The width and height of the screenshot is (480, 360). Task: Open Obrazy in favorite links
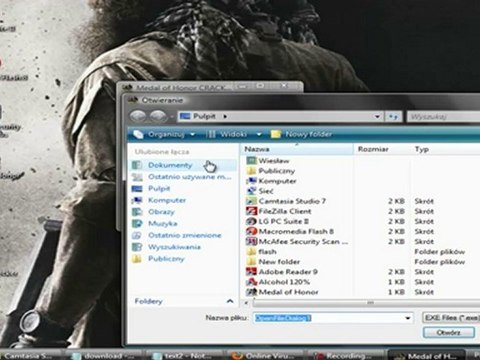[161, 212]
